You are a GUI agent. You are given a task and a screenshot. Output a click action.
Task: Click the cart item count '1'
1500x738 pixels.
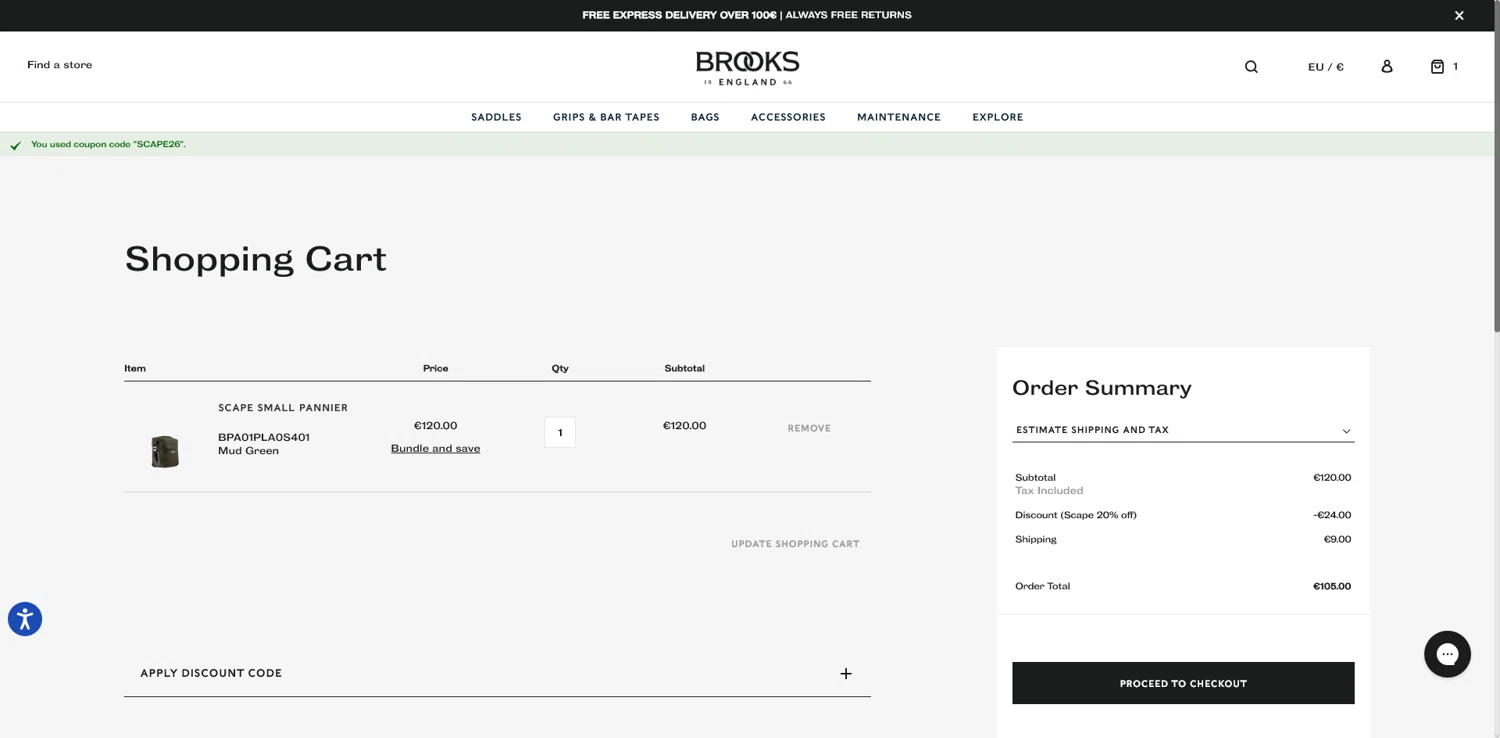click(1455, 66)
